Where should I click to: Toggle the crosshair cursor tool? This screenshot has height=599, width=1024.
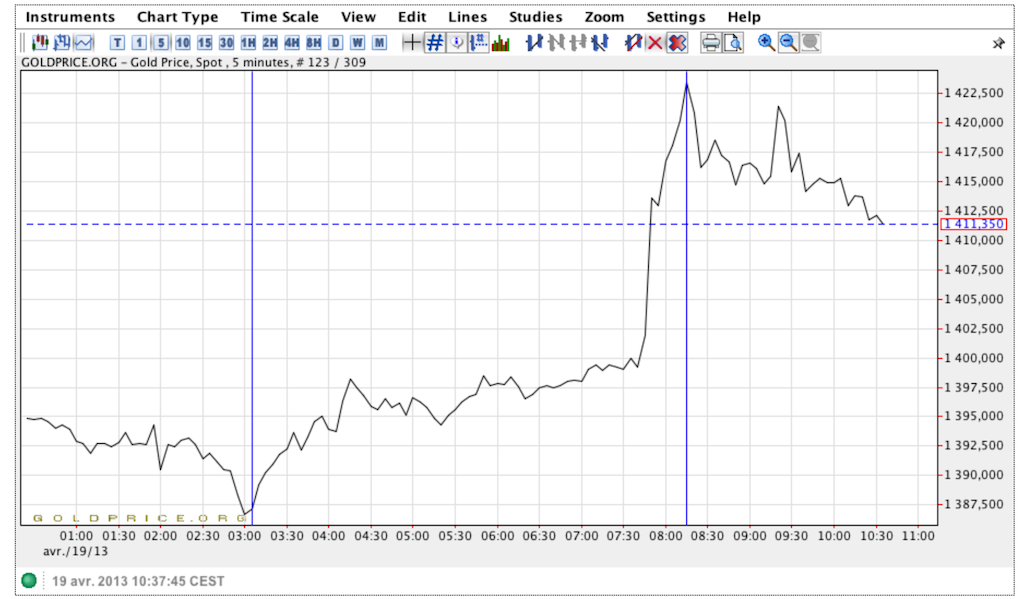(412, 43)
